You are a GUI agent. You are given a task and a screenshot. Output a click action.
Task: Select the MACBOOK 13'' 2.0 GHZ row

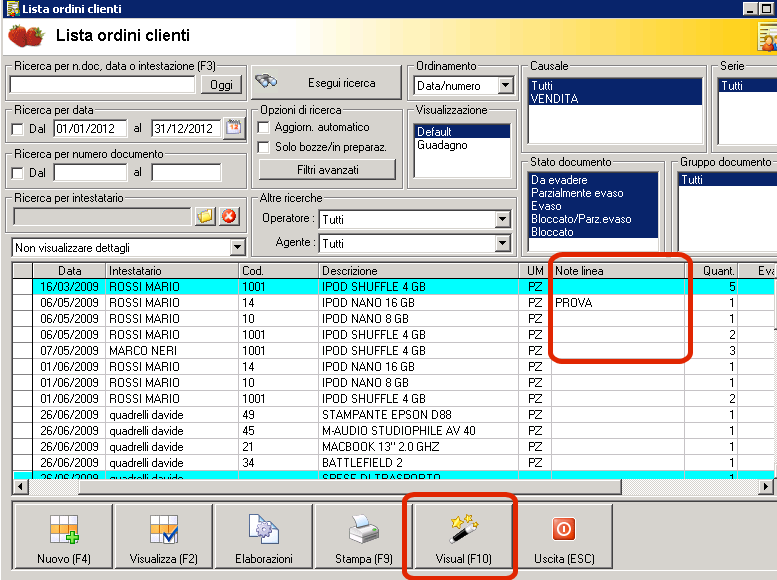click(x=394, y=446)
